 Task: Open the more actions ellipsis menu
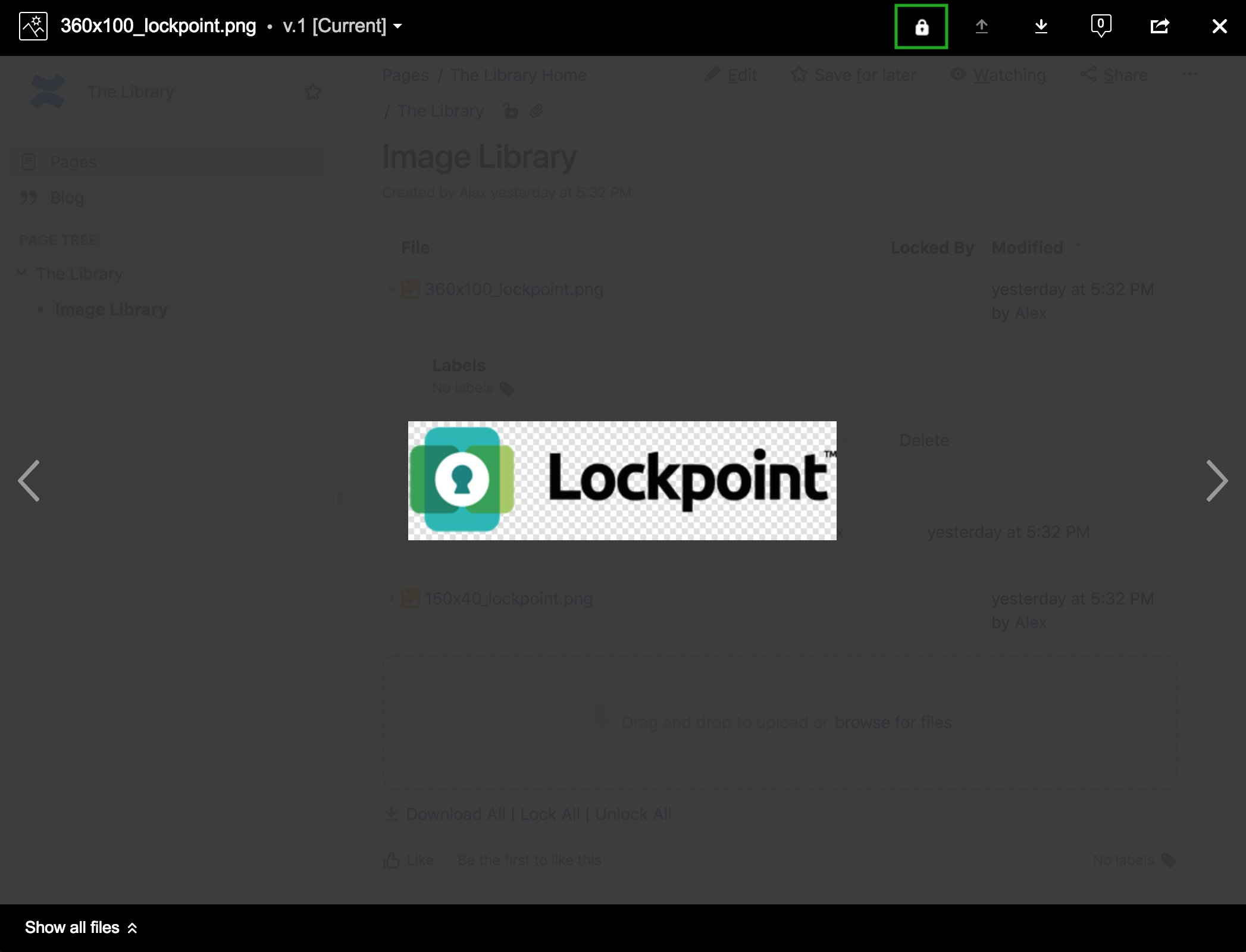(x=1189, y=74)
